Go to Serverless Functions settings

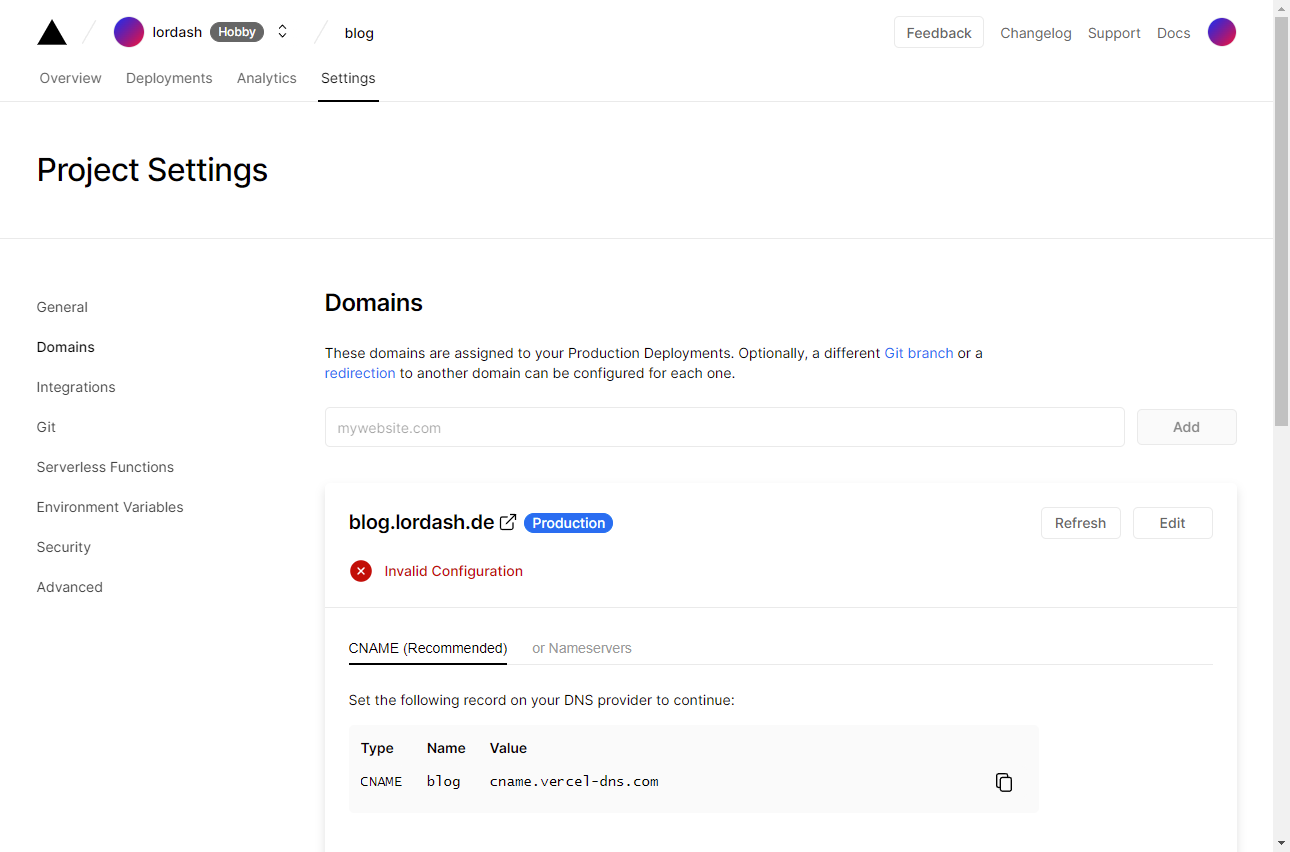point(105,467)
